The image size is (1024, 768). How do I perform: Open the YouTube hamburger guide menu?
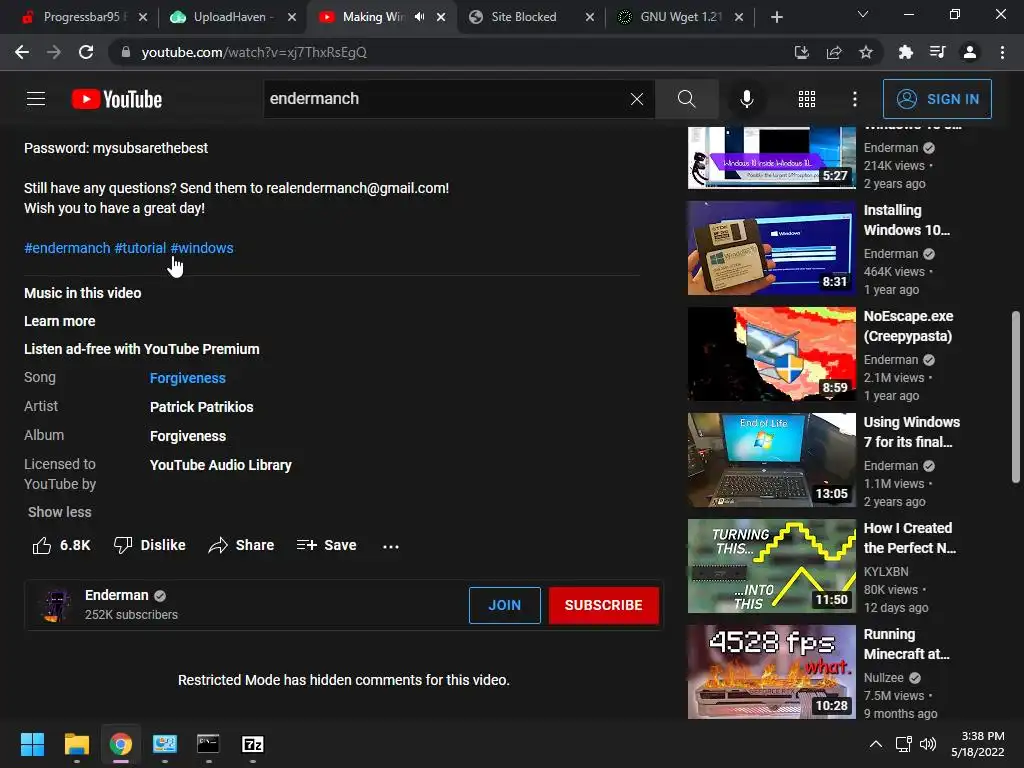36,99
